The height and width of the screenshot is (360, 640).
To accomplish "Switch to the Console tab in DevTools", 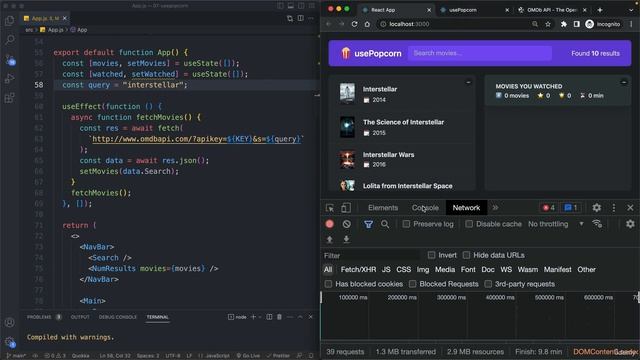I will [425, 208].
